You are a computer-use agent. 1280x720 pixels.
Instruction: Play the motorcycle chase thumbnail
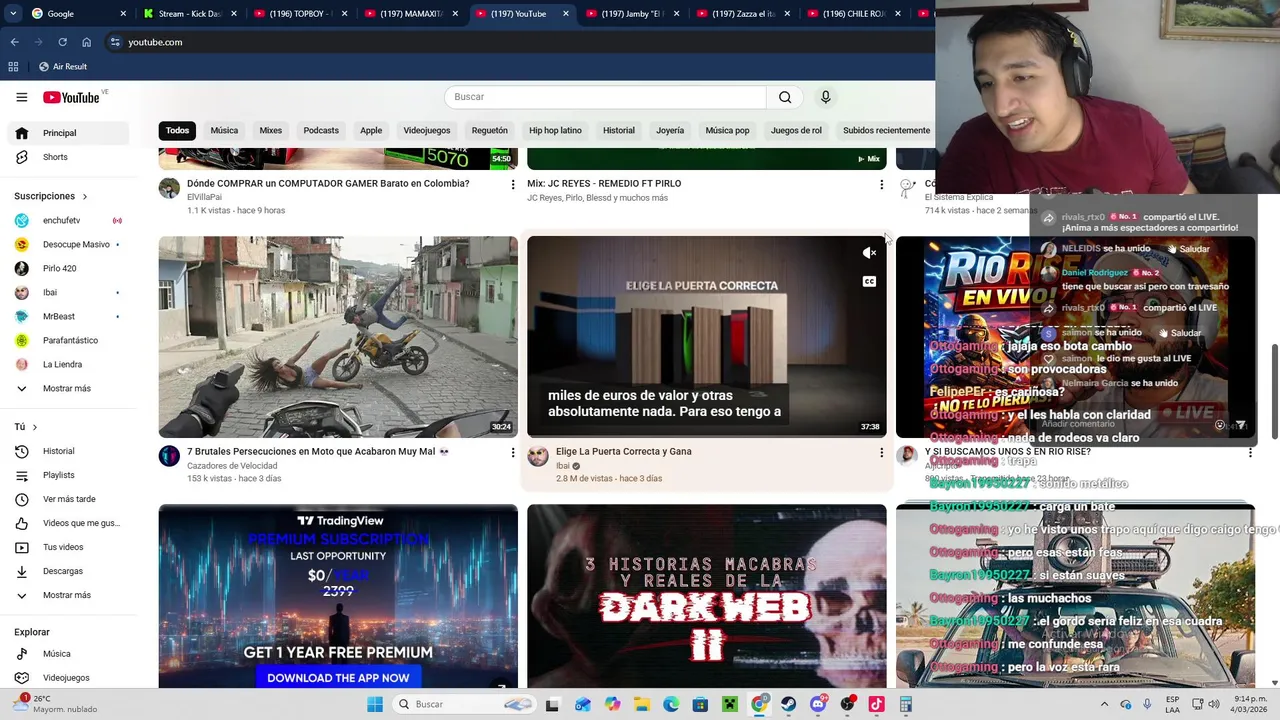pyautogui.click(x=338, y=337)
